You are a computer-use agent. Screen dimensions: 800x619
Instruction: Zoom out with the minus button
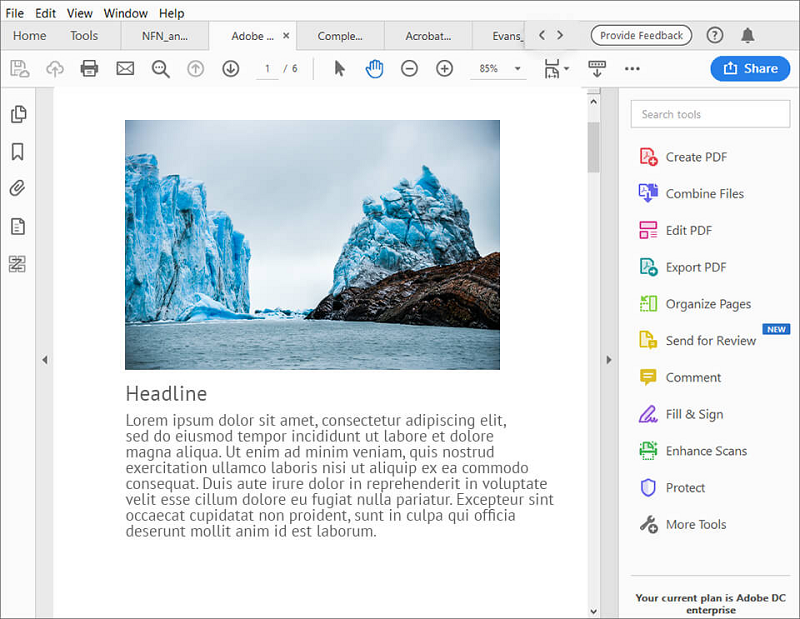(409, 69)
